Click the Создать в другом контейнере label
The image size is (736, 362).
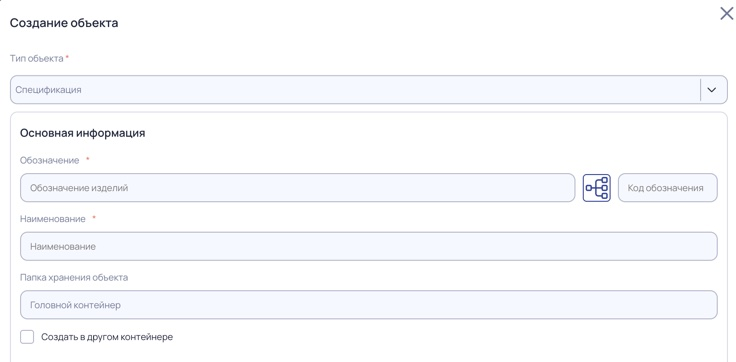tap(107, 337)
